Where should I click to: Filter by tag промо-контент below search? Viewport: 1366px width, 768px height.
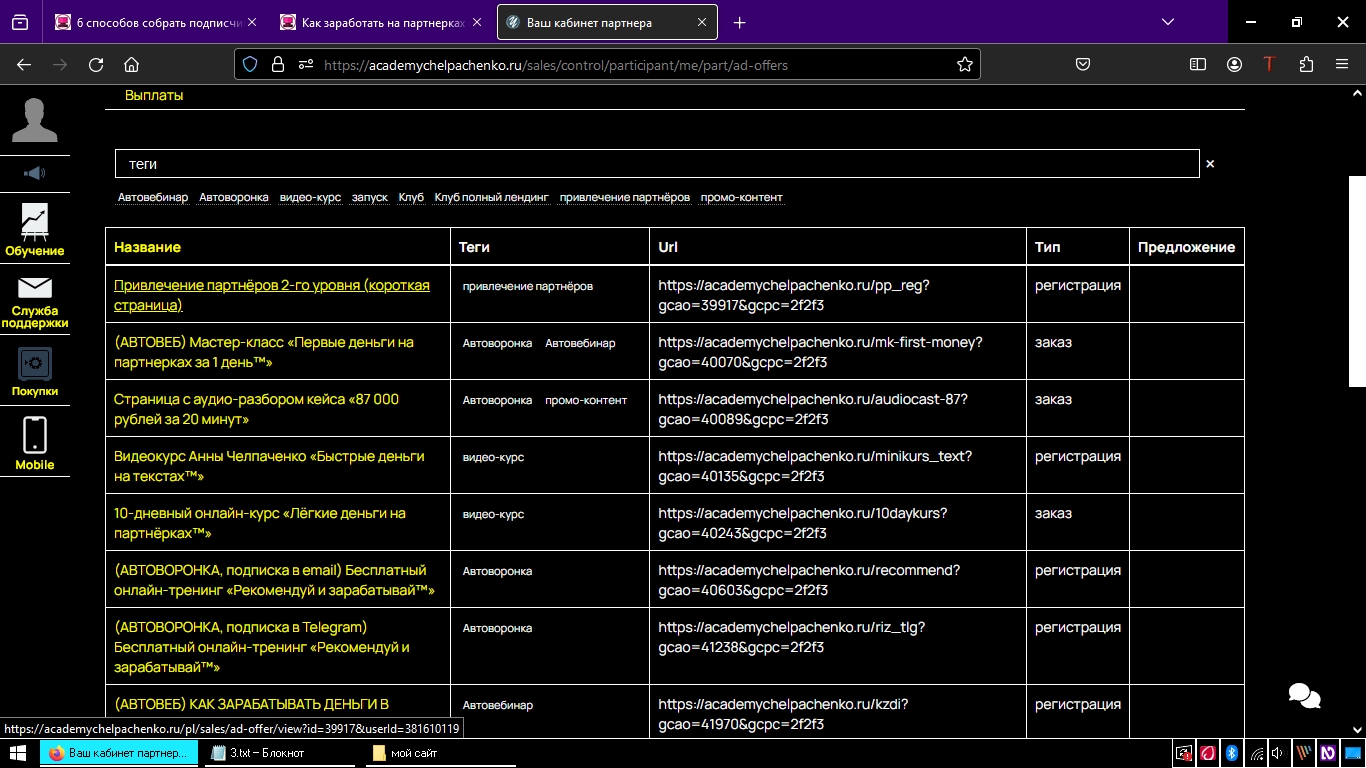pos(742,197)
